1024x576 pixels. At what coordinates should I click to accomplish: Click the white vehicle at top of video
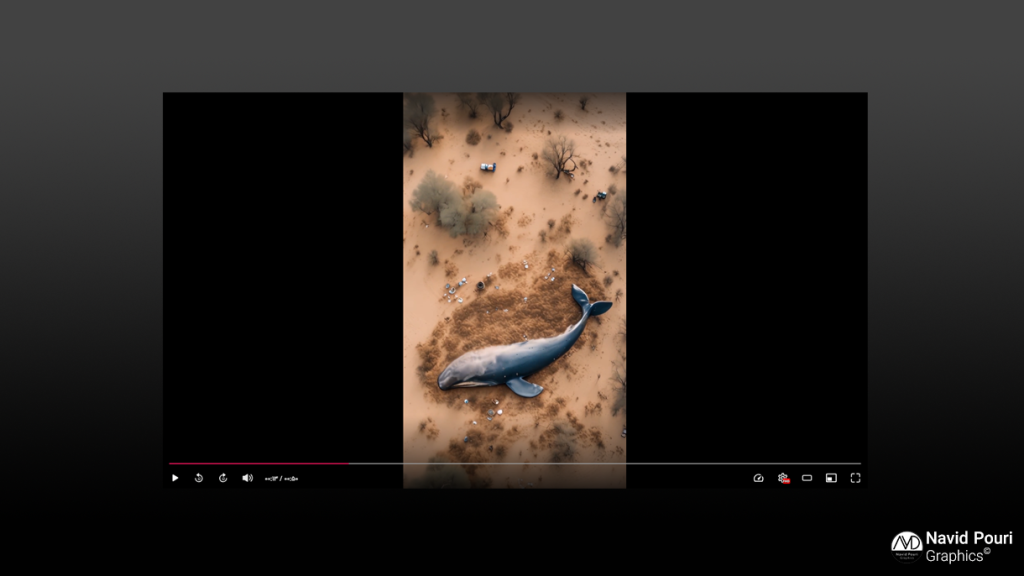click(488, 167)
